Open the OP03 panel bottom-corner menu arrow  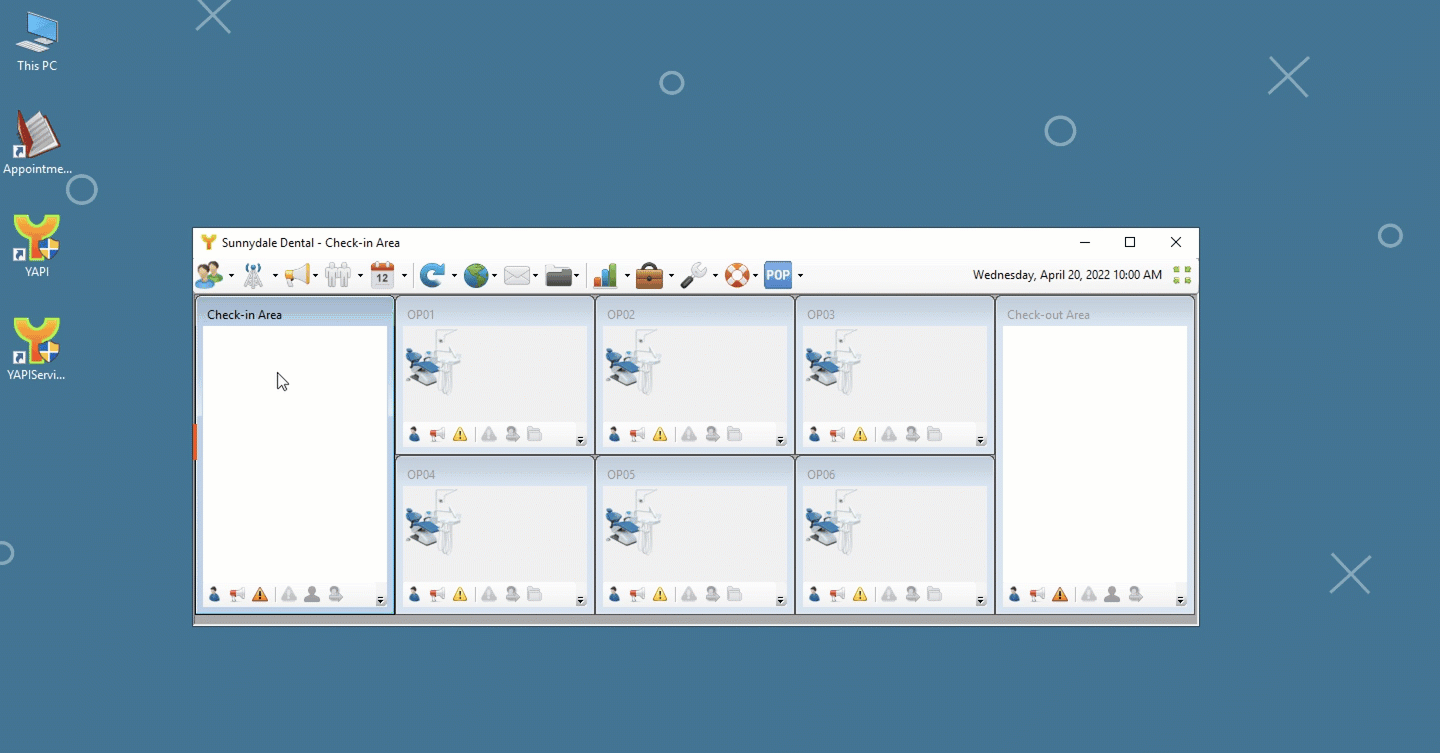click(x=981, y=441)
